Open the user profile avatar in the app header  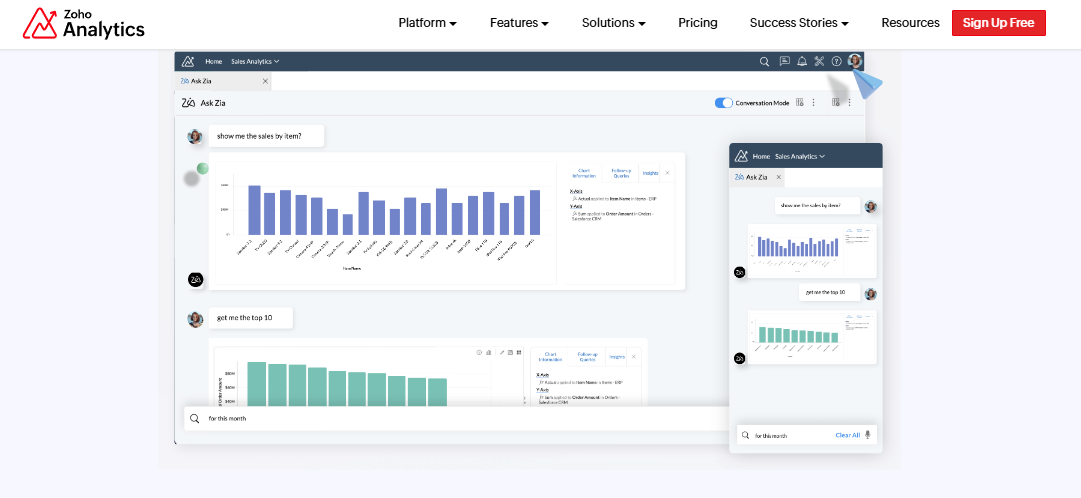tap(855, 61)
